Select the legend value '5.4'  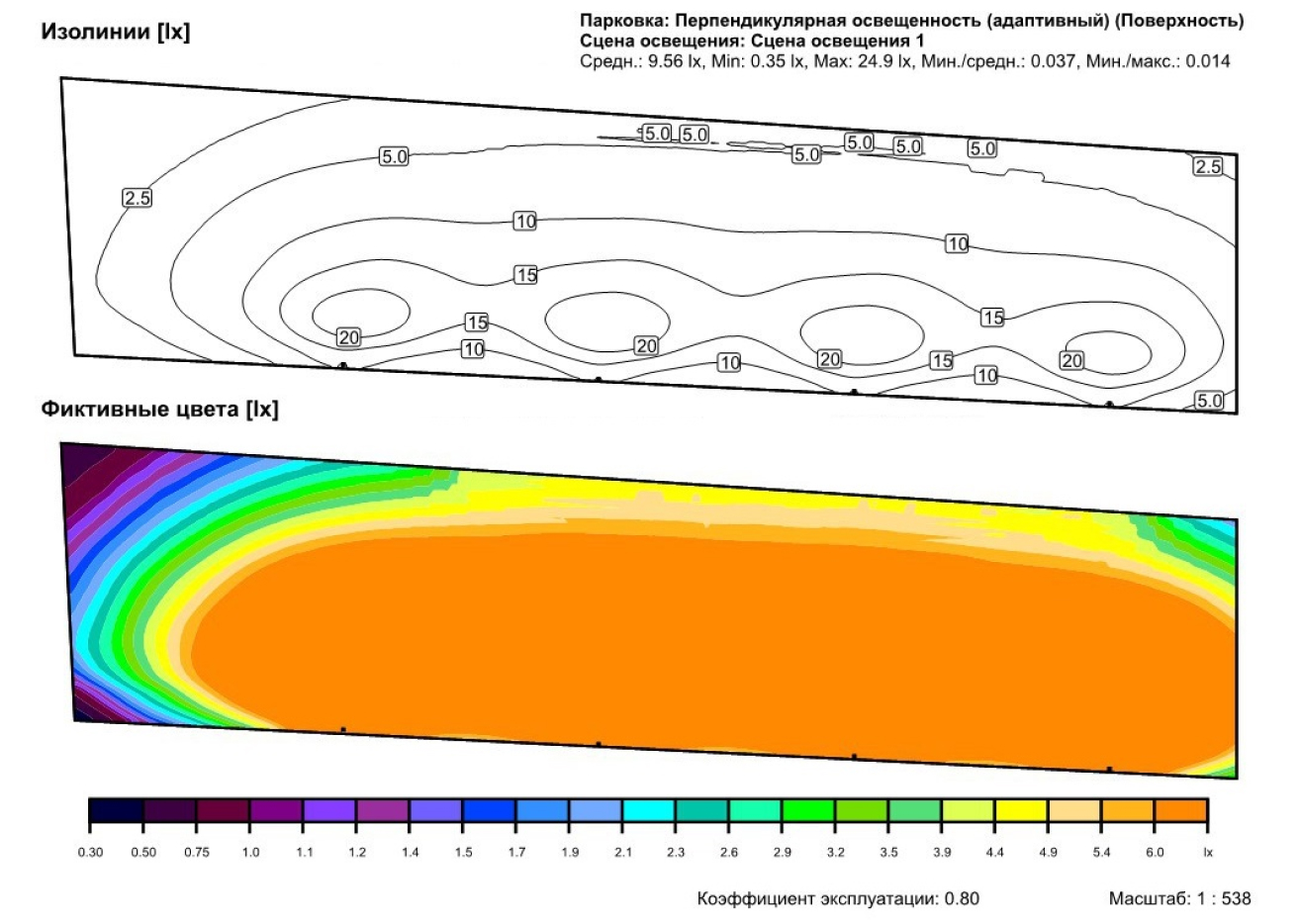[x=1102, y=853]
